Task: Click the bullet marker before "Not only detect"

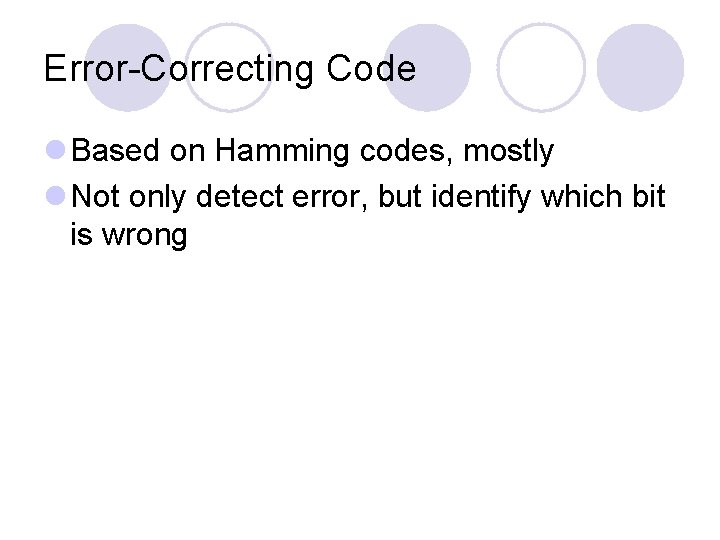Action: [x=56, y=195]
